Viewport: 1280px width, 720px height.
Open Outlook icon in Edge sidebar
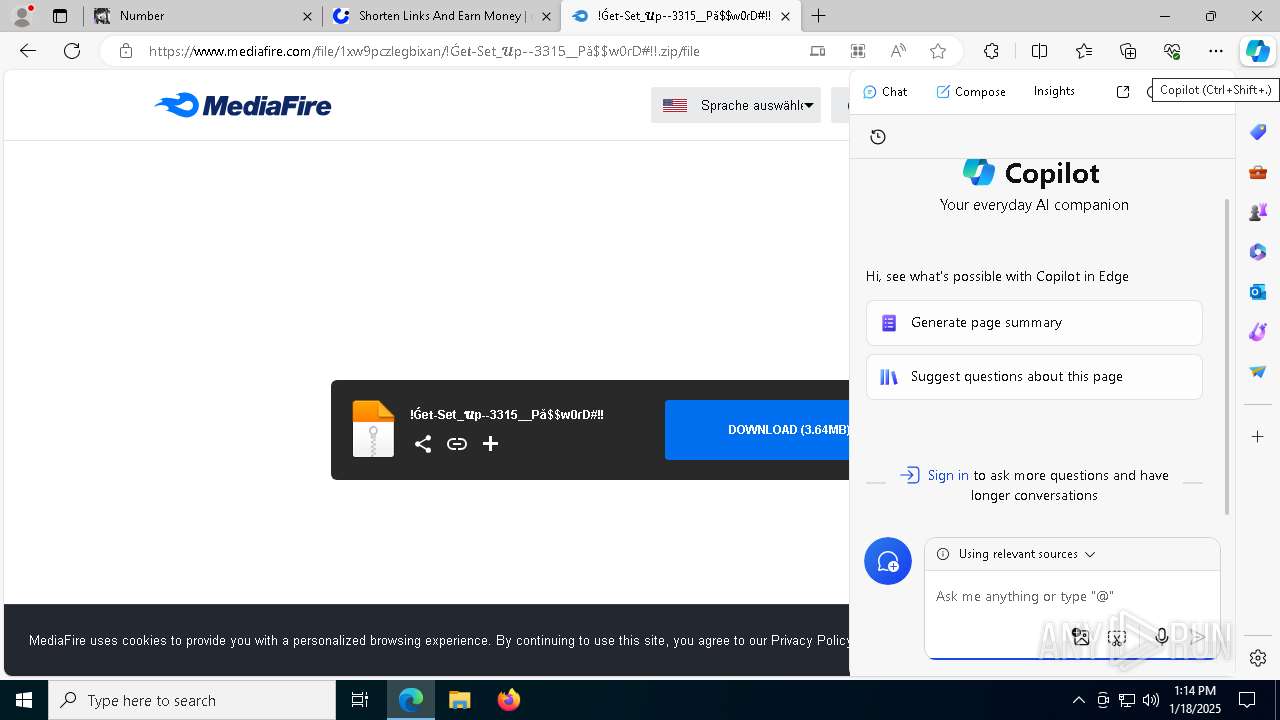coord(1258,292)
